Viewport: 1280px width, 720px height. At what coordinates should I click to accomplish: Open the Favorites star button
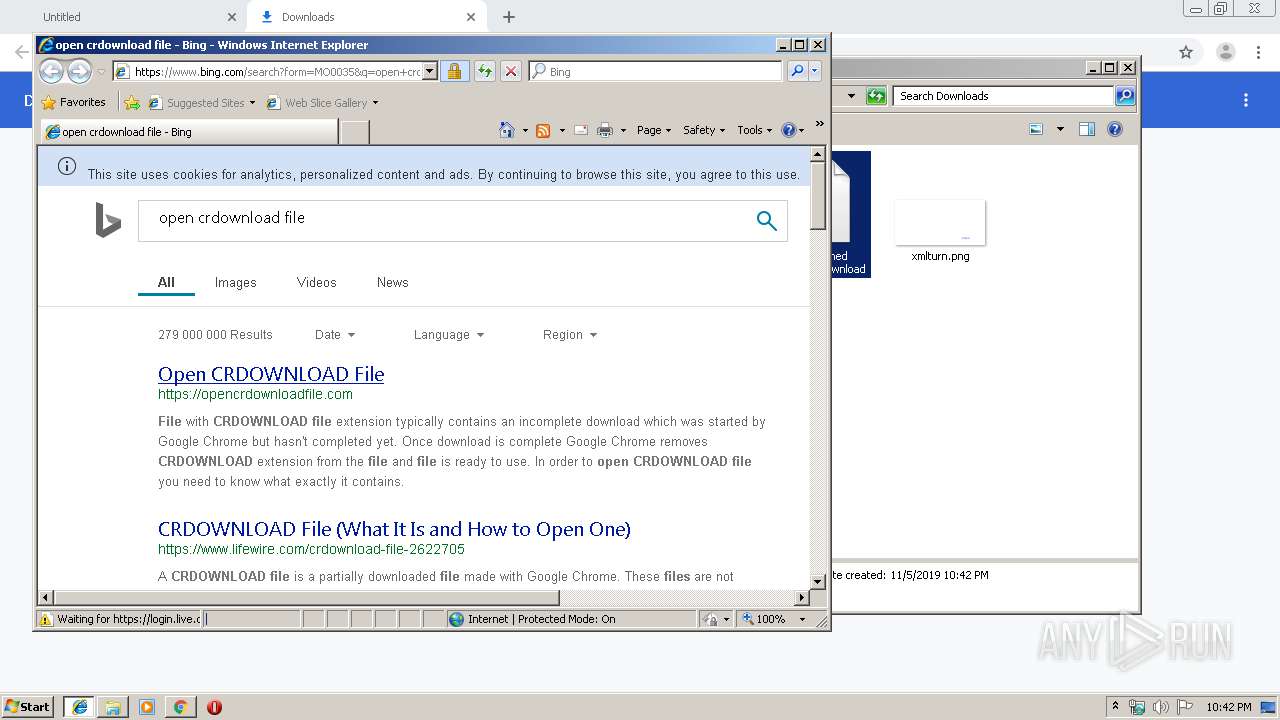73,102
